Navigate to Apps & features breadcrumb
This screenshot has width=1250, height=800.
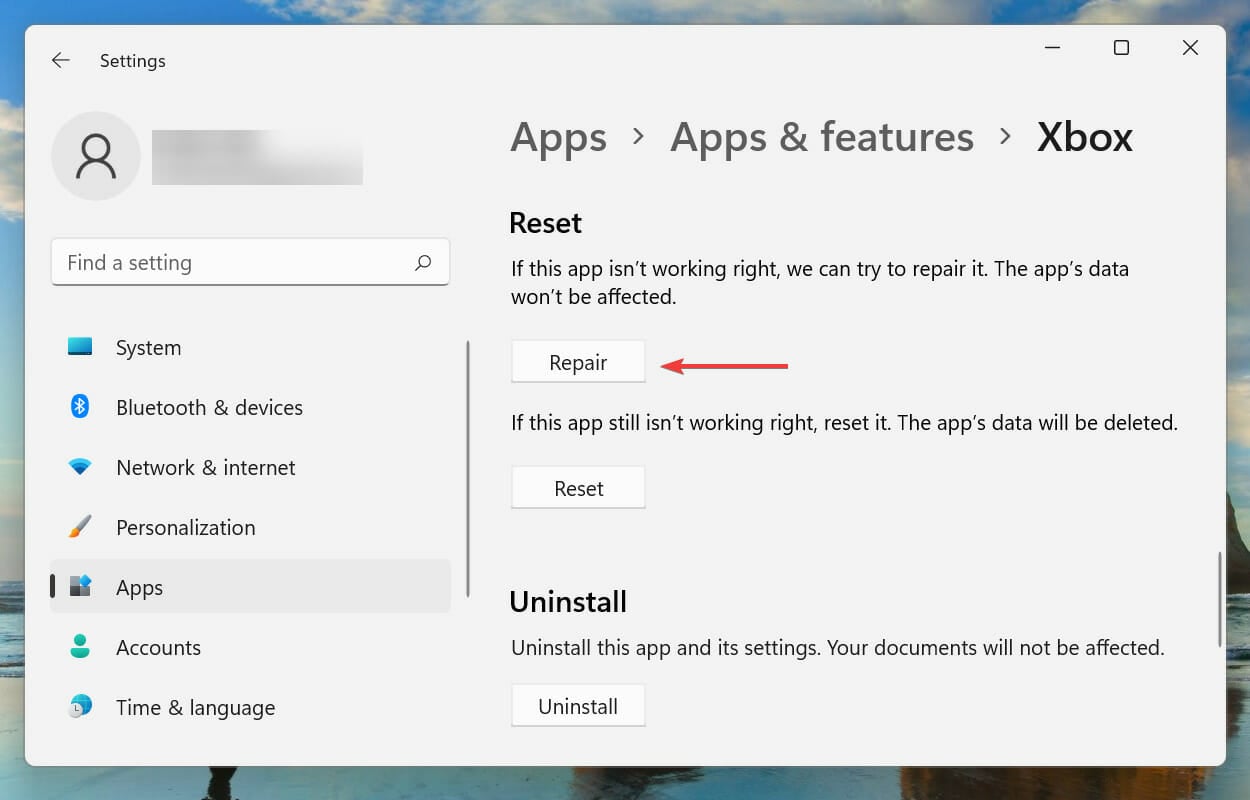[822, 138]
